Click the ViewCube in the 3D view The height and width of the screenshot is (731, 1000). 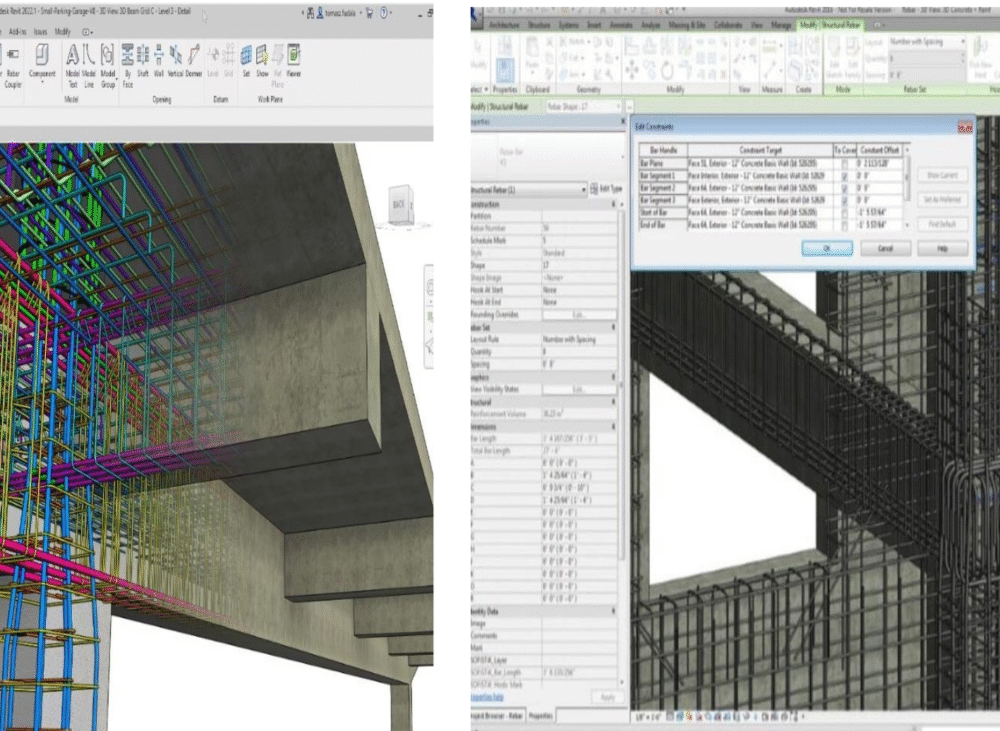pyautogui.click(x=398, y=203)
